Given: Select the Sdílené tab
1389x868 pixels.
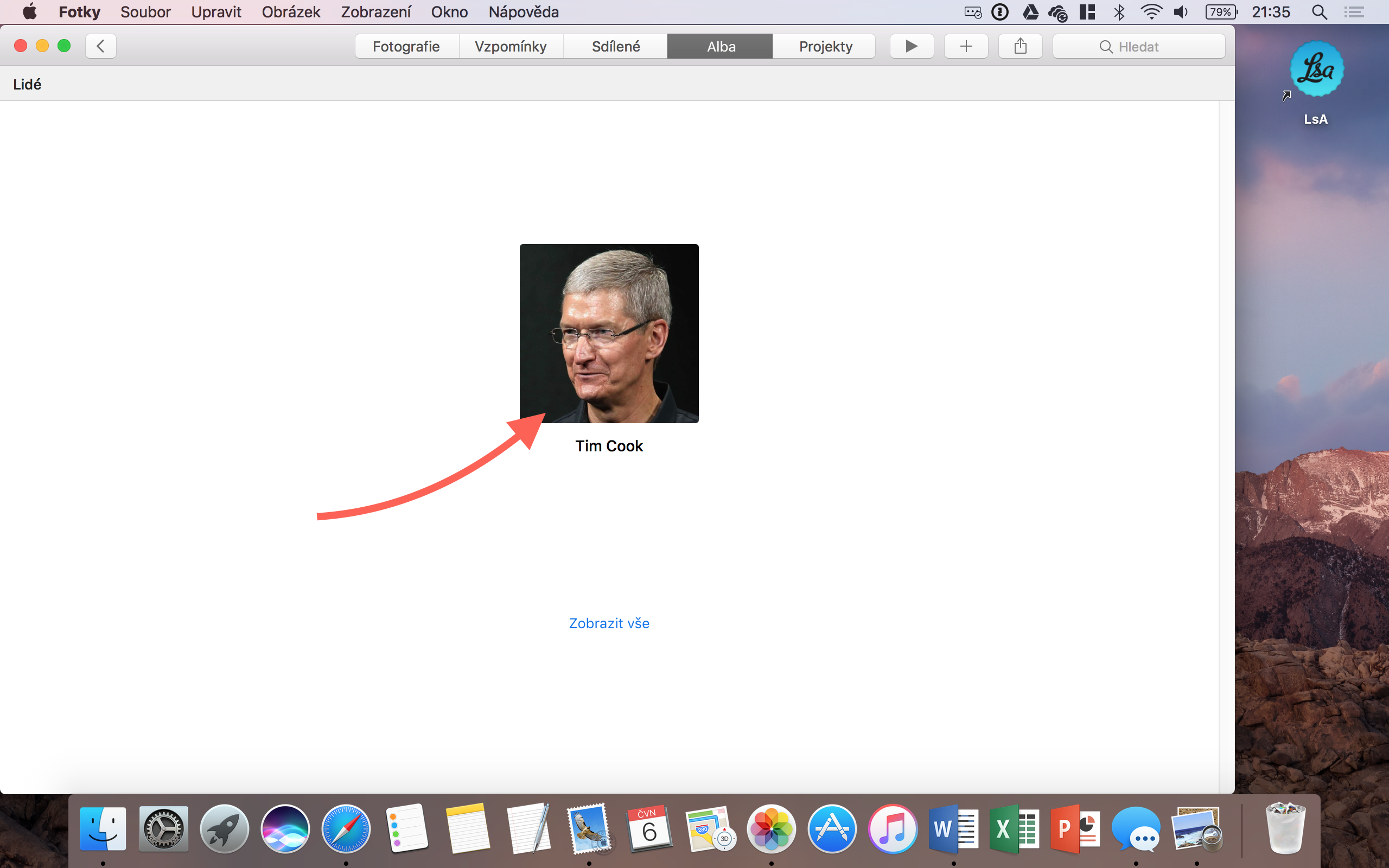Looking at the screenshot, I should click(615, 47).
